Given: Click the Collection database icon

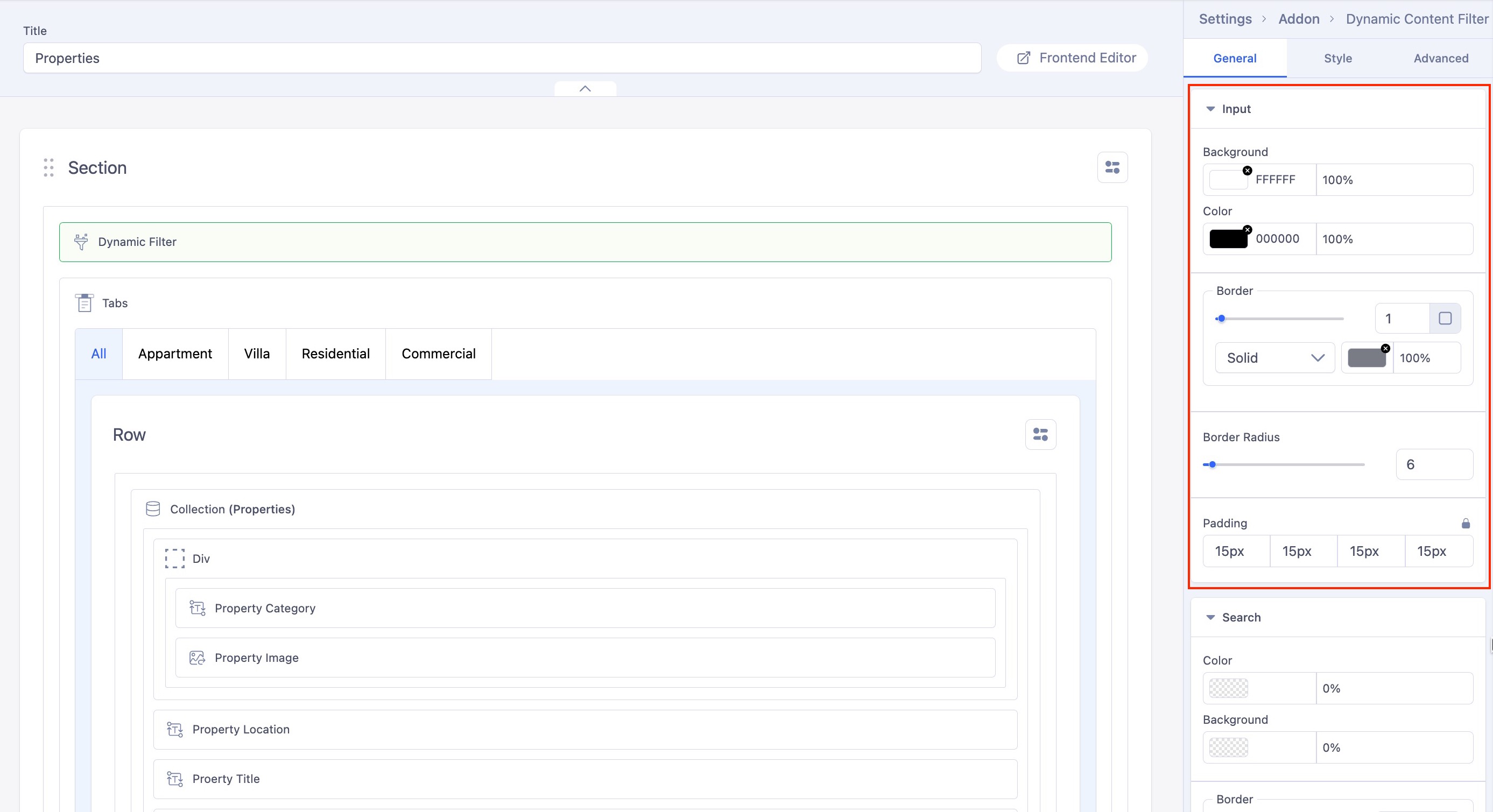Looking at the screenshot, I should tap(153, 509).
